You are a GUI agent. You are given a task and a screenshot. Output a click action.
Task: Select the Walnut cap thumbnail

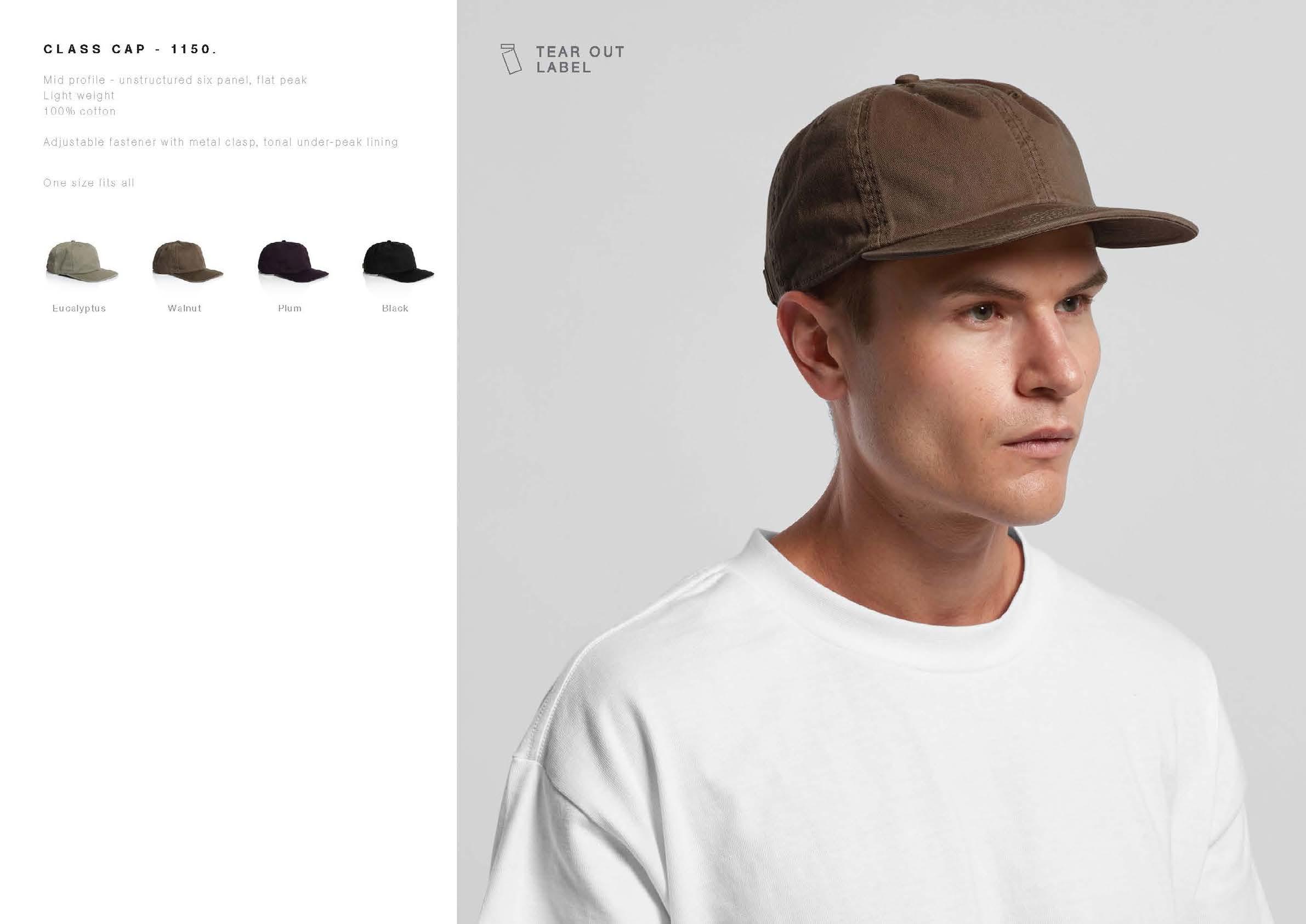[x=188, y=260]
